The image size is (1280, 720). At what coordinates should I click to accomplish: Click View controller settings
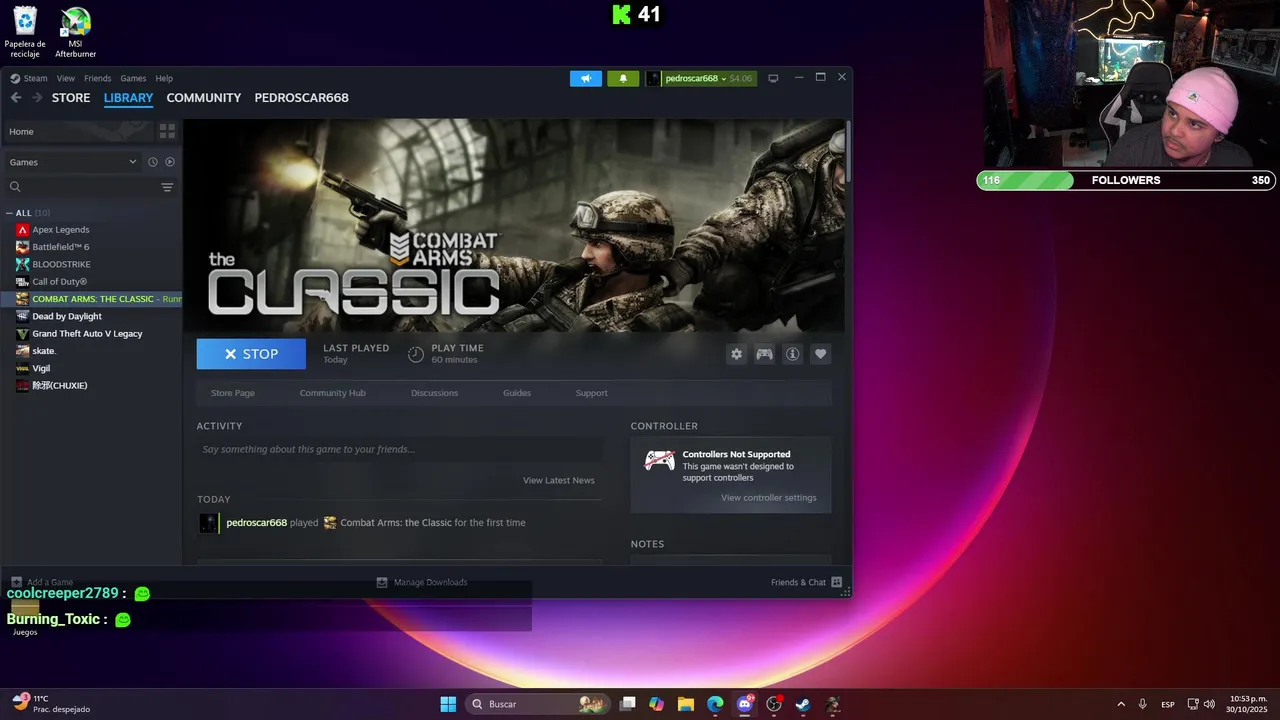point(769,498)
